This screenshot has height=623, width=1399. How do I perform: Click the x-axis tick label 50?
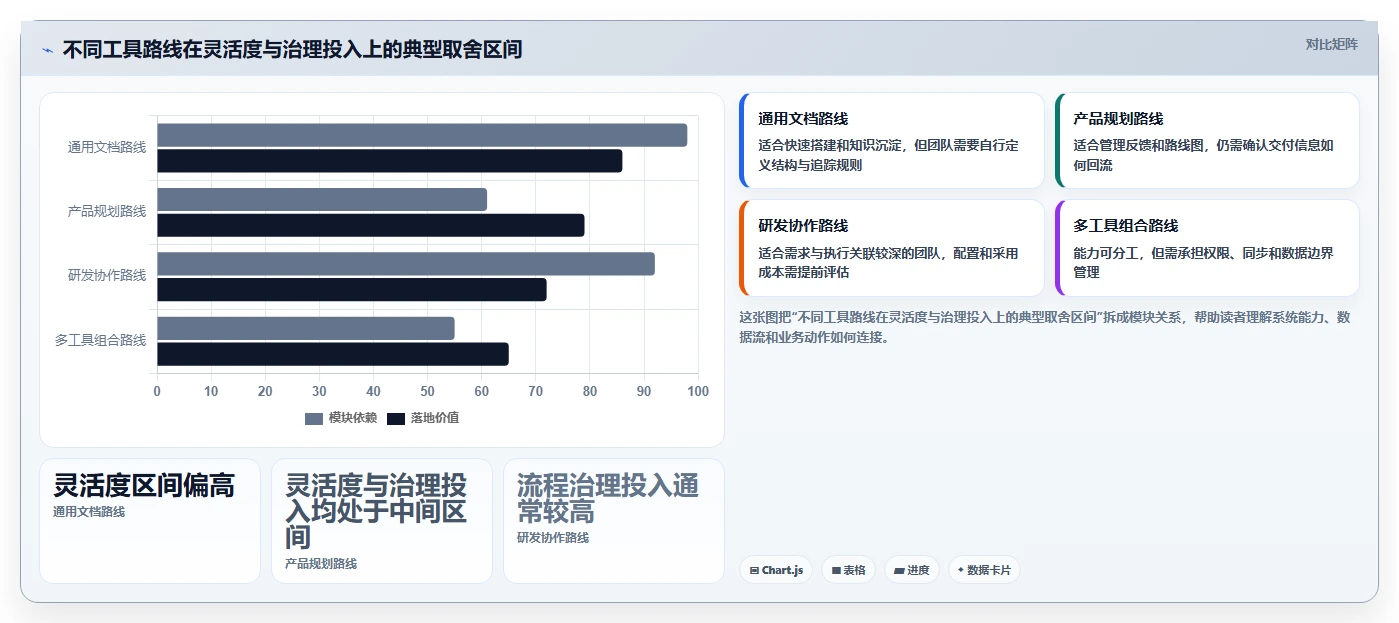pyautogui.click(x=427, y=391)
